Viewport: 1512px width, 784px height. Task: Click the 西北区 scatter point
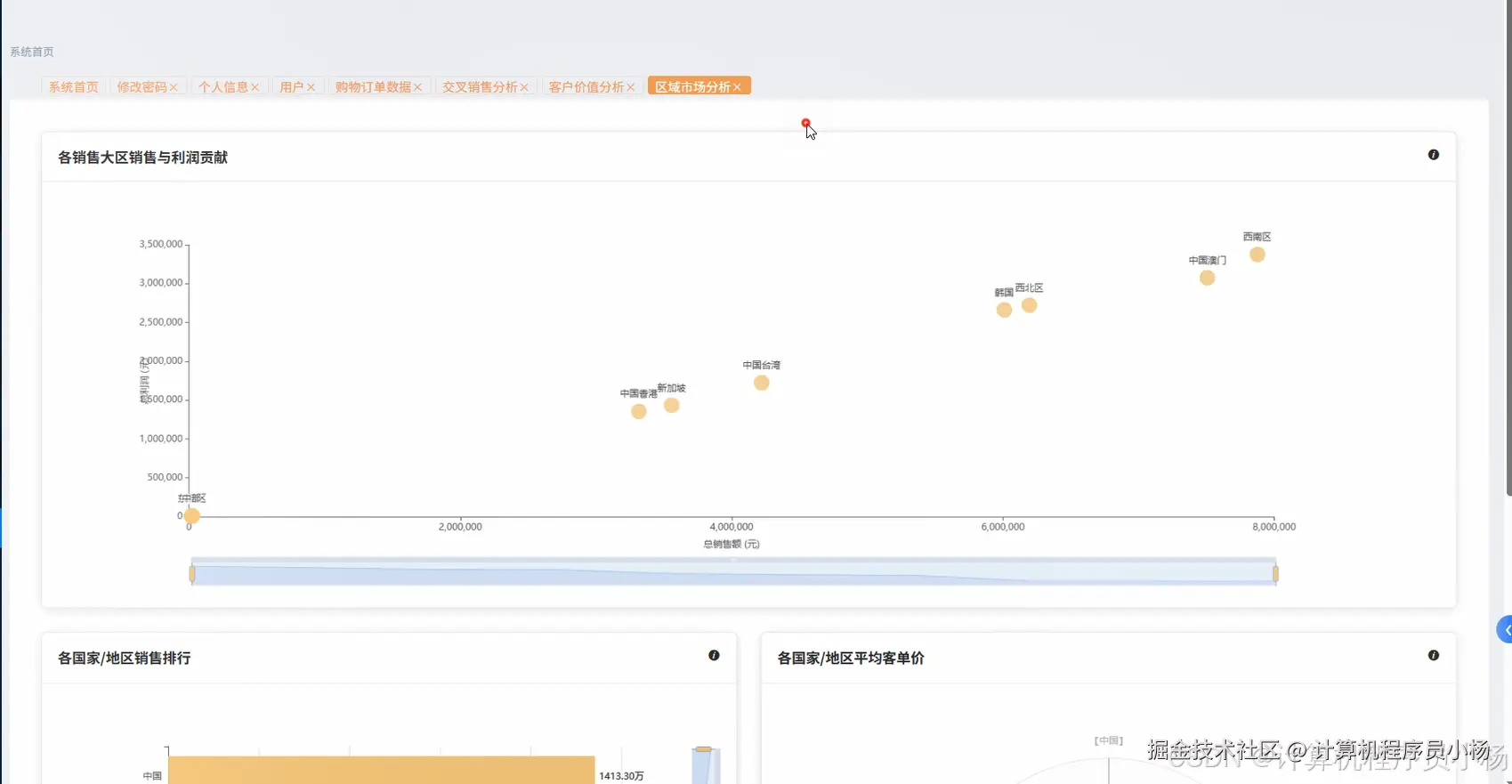click(x=1029, y=305)
